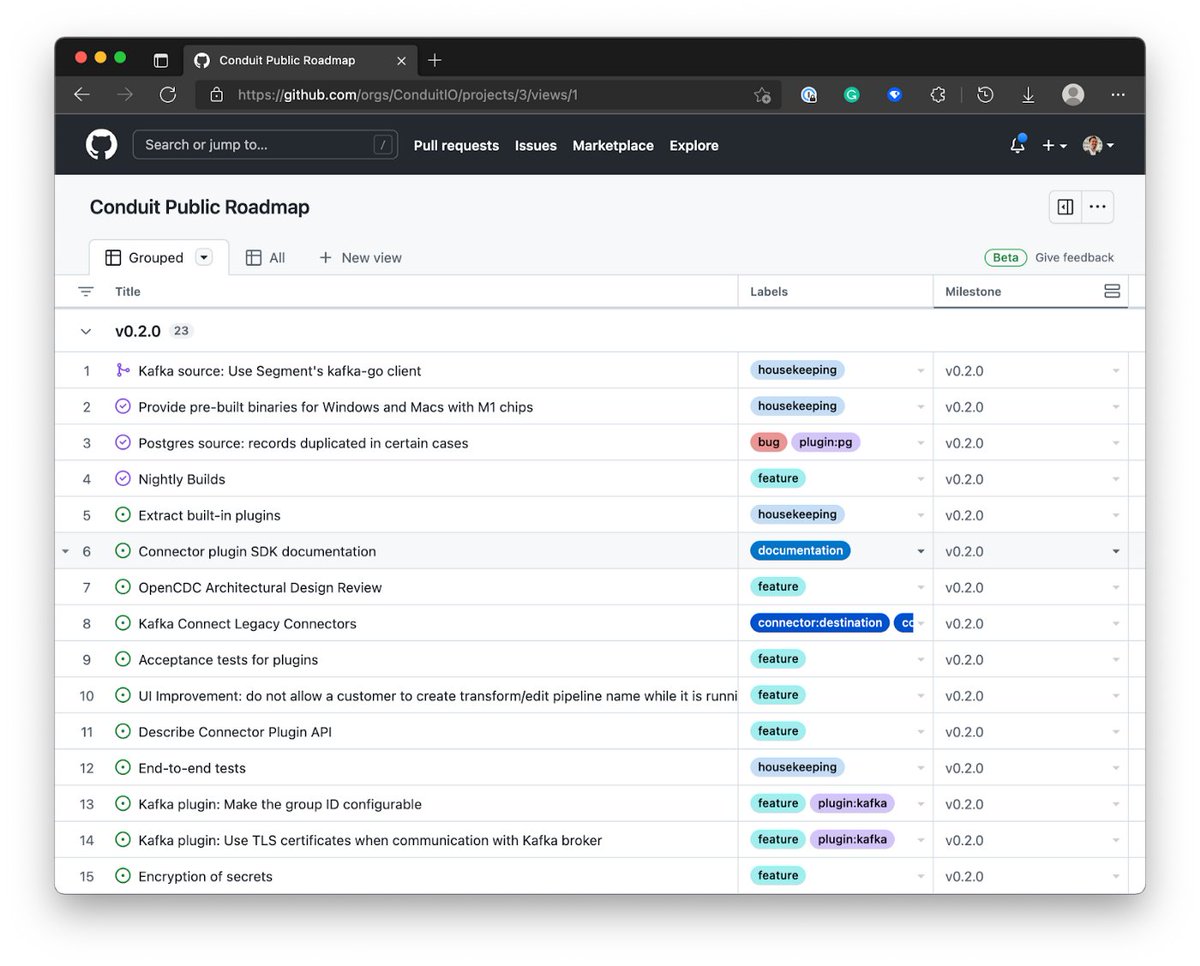This screenshot has height=966, width=1200.
Task: Click the Milestone column group-by icon
Action: pos(1112,291)
